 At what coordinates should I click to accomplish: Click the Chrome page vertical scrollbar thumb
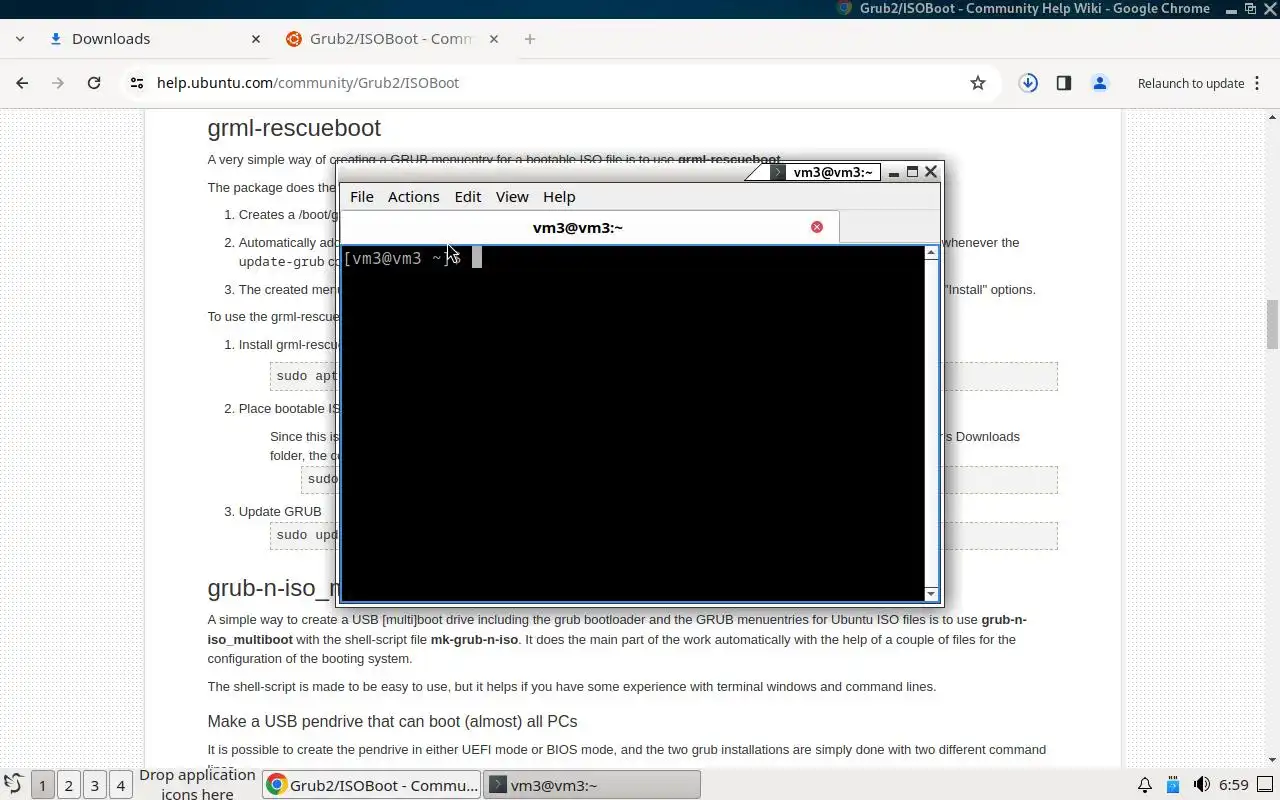click(x=1272, y=324)
